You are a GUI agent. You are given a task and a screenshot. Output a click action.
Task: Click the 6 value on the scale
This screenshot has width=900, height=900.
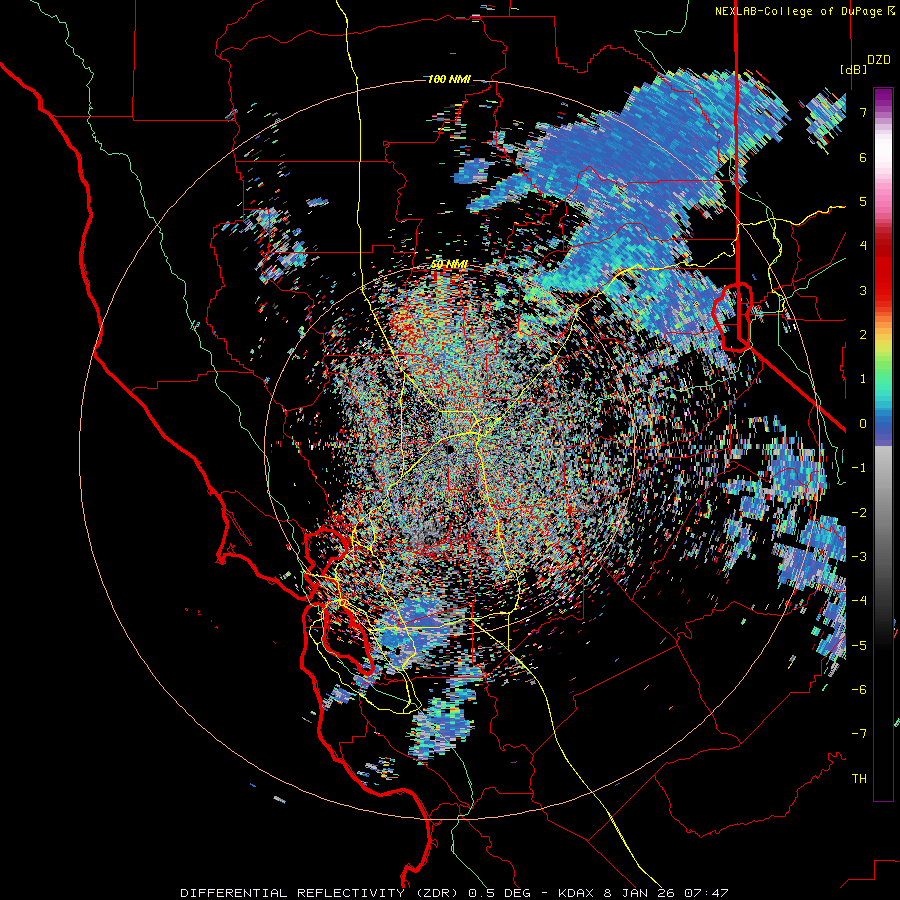pos(863,157)
